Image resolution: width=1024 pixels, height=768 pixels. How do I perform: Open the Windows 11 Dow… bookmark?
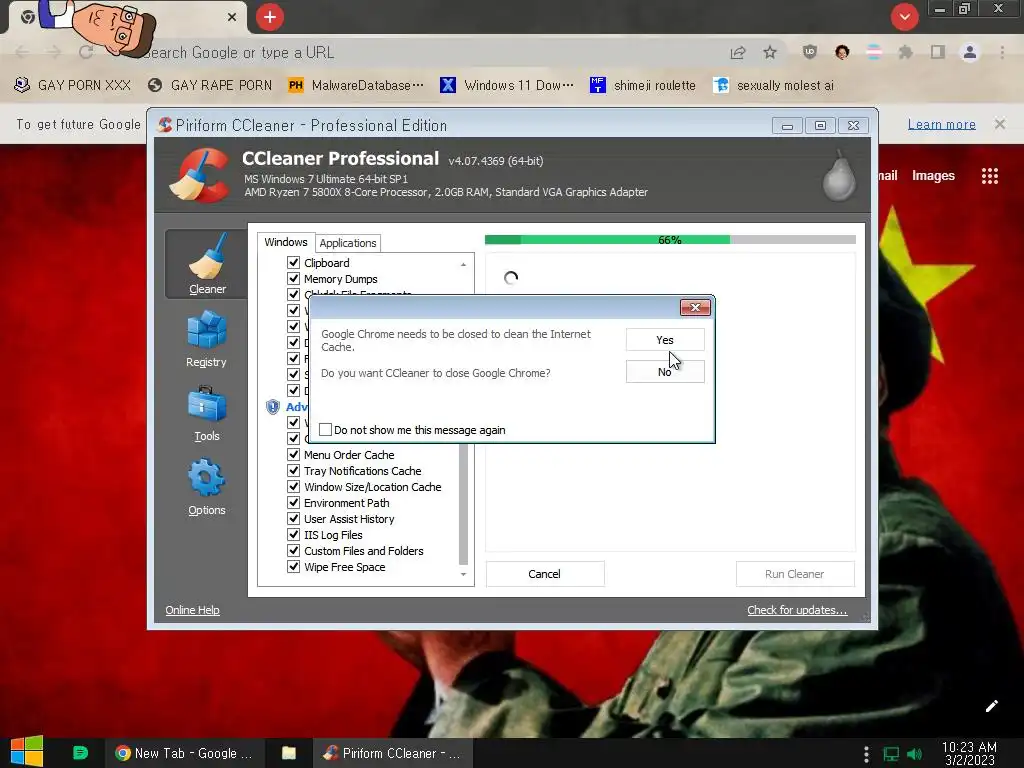507,86
